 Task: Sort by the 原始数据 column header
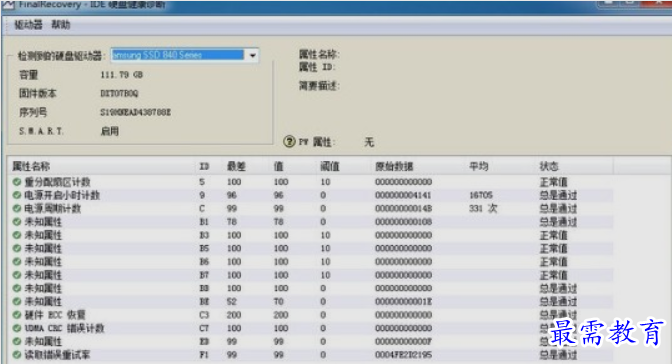pyautogui.click(x=394, y=166)
